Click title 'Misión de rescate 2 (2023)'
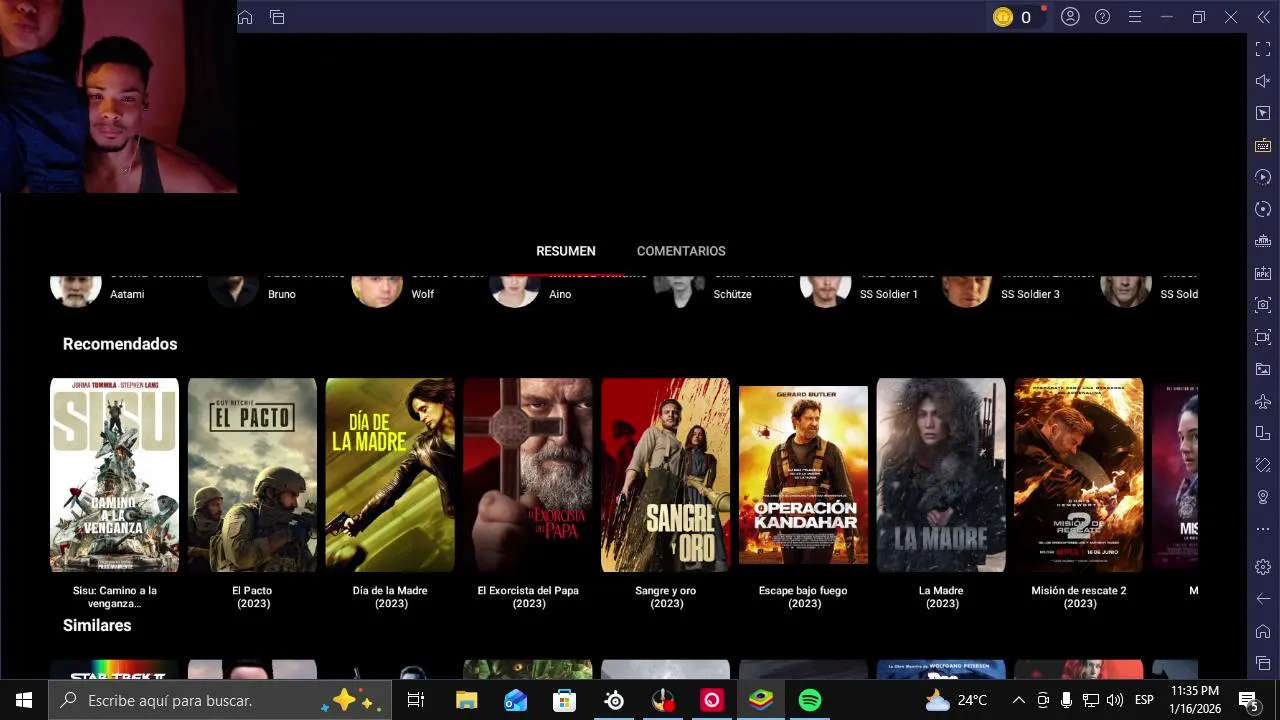 (1079, 597)
